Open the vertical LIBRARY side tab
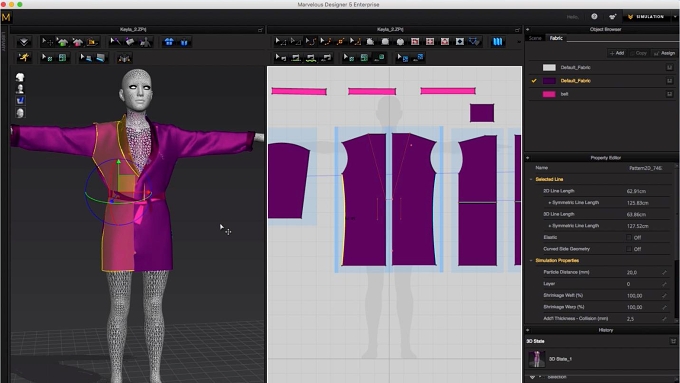This screenshot has height=383, width=680. pyautogui.click(x=4, y=42)
